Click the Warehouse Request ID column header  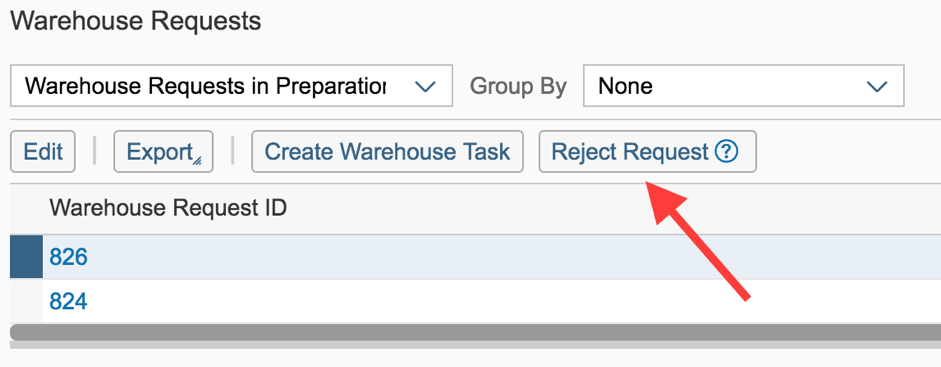pyautogui.click(x=168, y=208)
